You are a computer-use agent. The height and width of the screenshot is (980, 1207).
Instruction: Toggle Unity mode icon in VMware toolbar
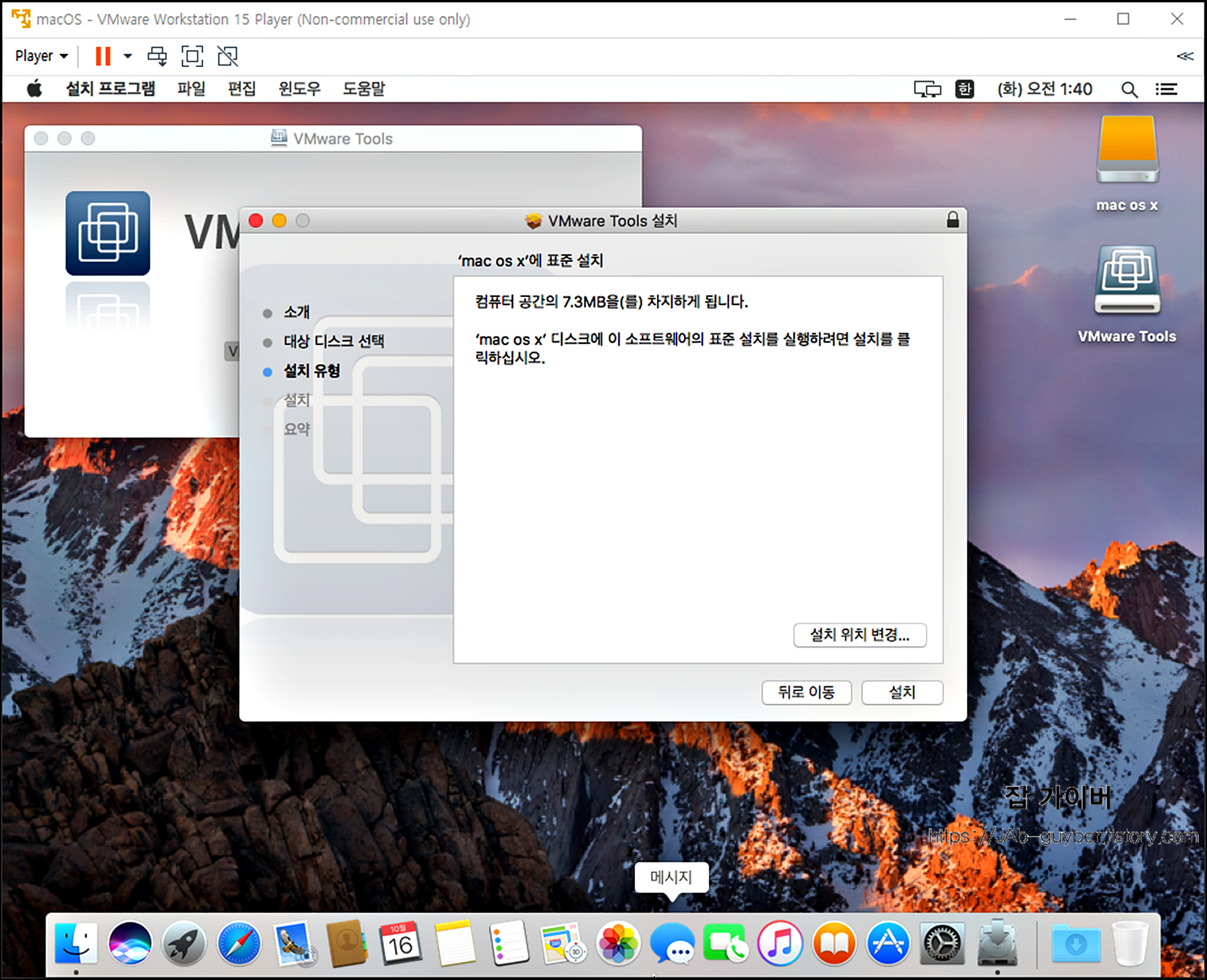click(228, 56)
